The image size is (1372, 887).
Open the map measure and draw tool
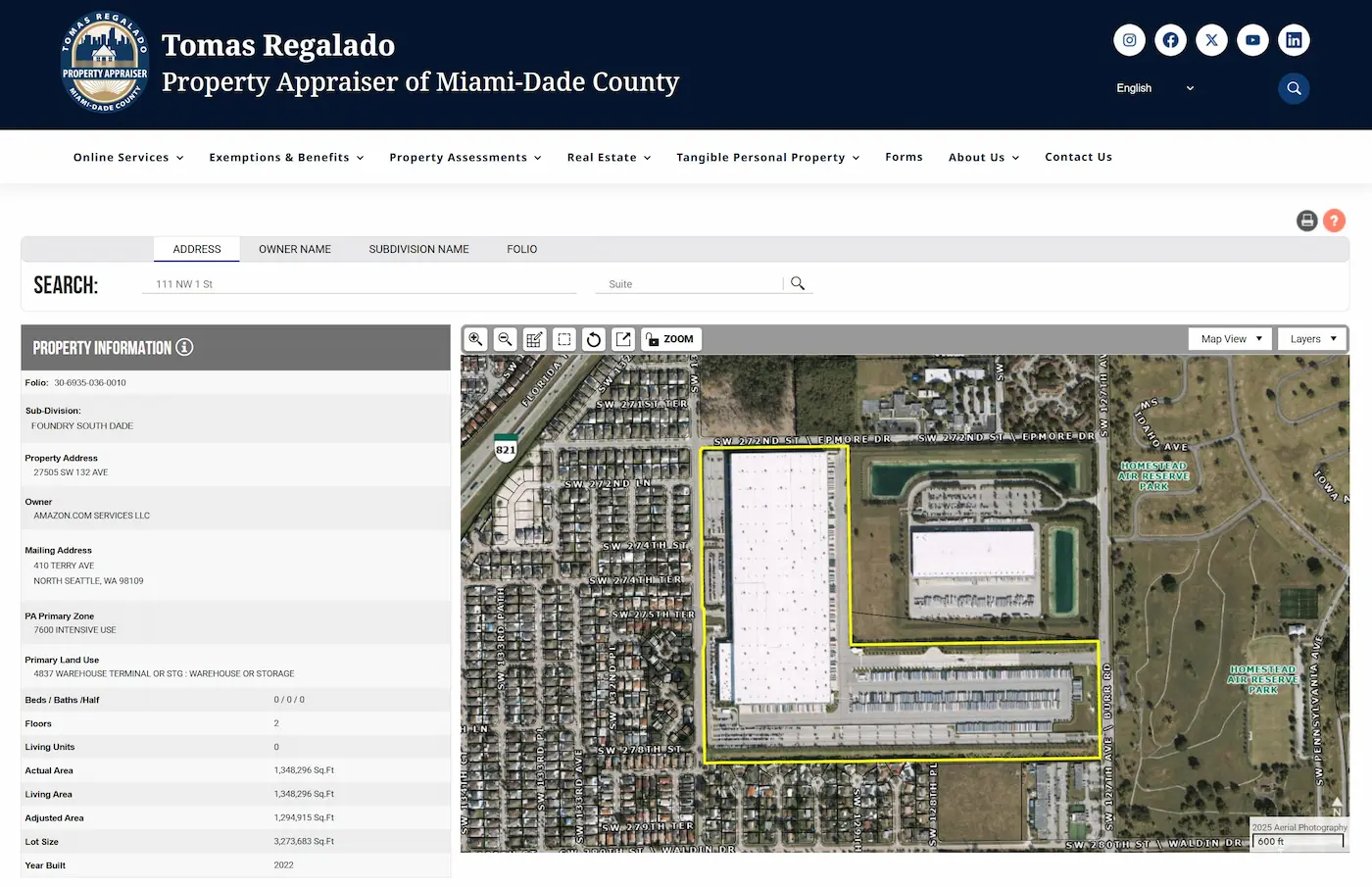(x=534, y=339)
